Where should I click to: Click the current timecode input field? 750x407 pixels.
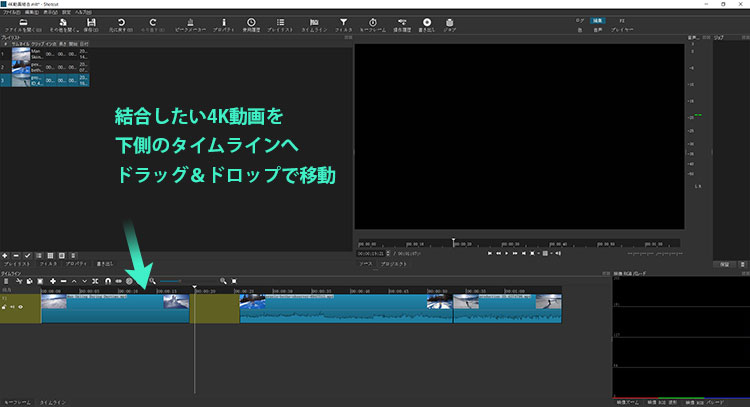pyautogui.click(x=373, y=253)
